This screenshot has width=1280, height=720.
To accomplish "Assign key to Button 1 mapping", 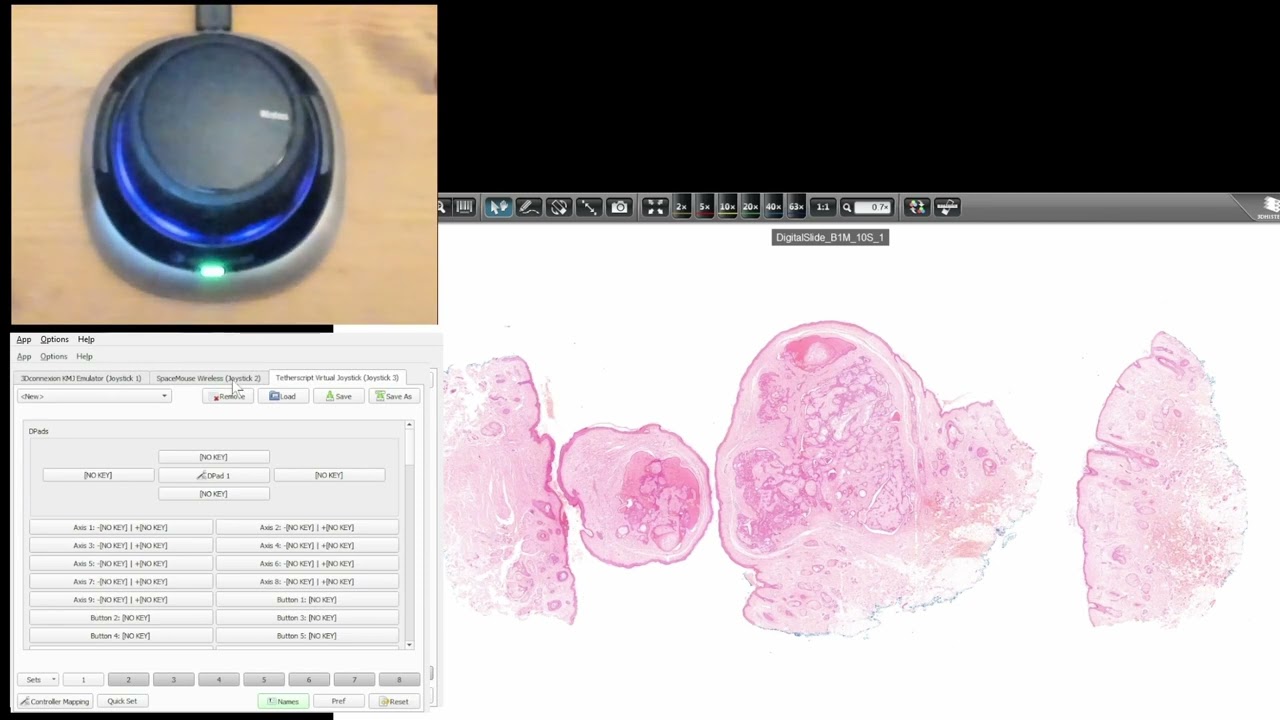I will [306, 600].
